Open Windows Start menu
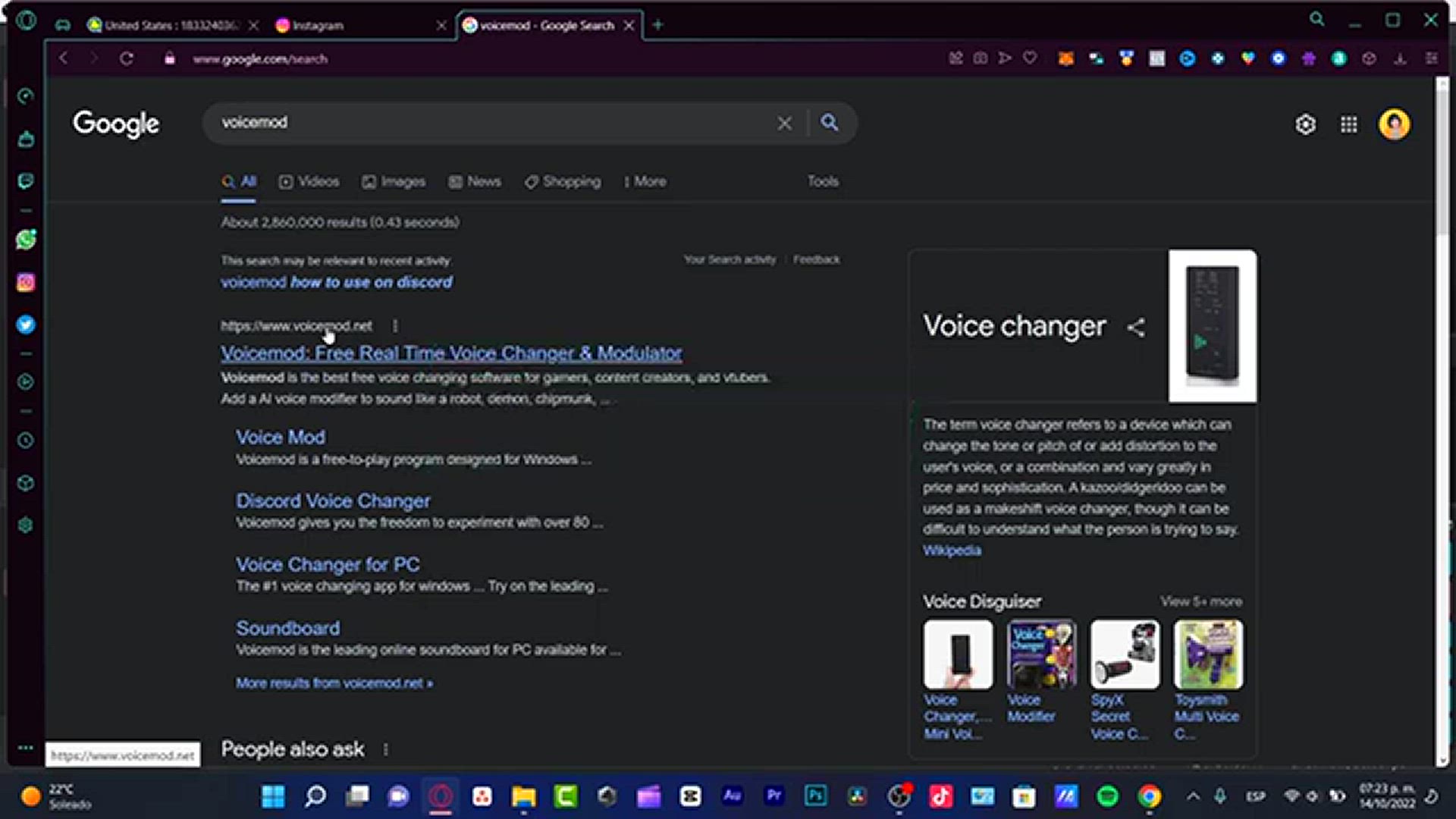This screenshot has height=819, width=1456. pyautogui.click(x=273, y=796)
